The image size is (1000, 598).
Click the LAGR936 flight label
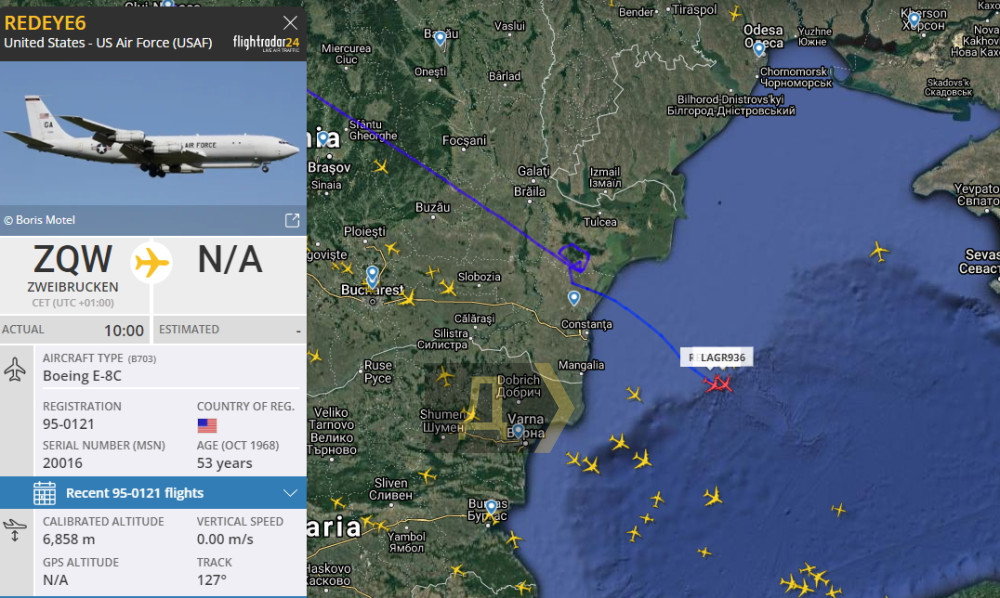[717, 358]
